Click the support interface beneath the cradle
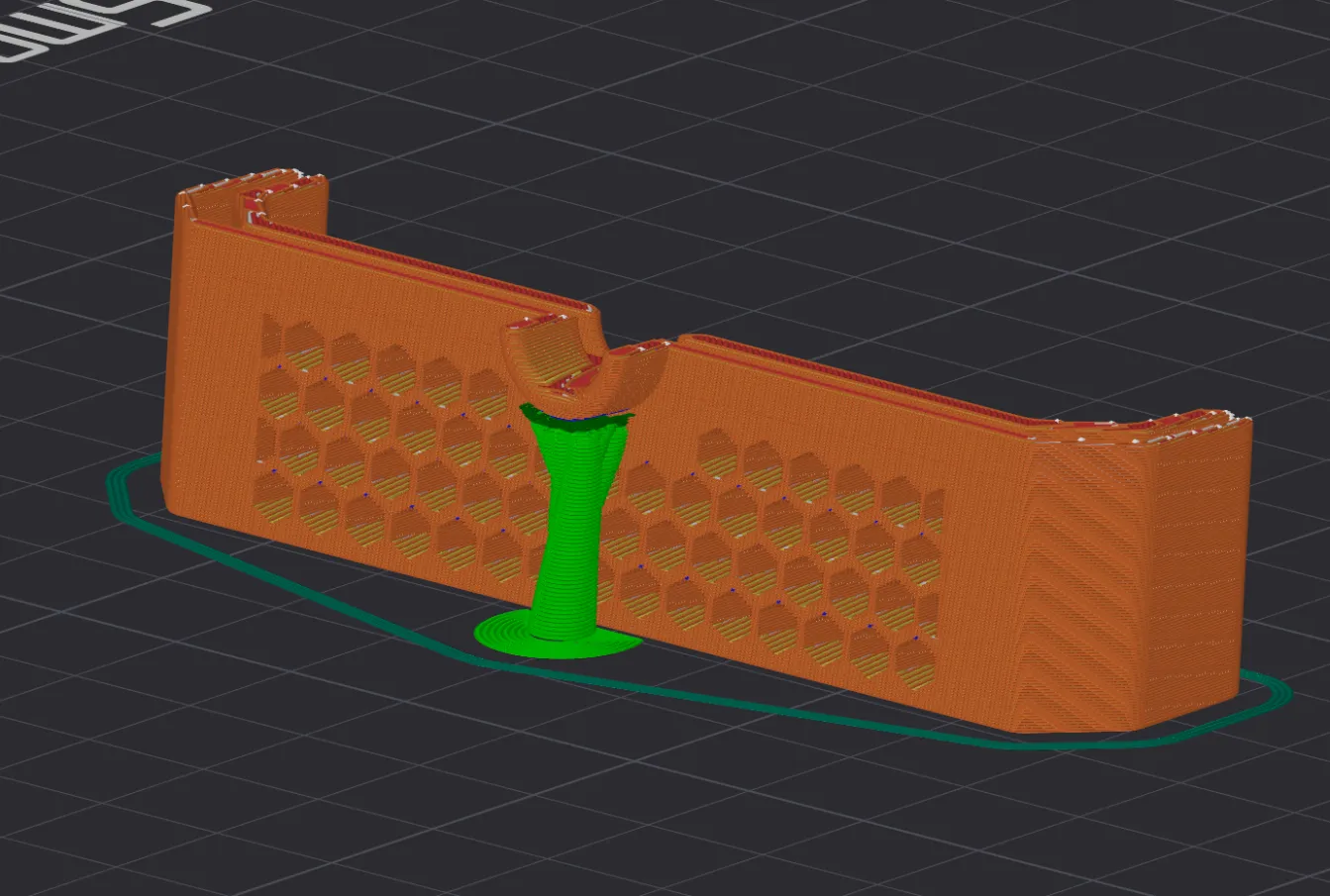This screenshot has height=896, width=1330. [574, 421]
